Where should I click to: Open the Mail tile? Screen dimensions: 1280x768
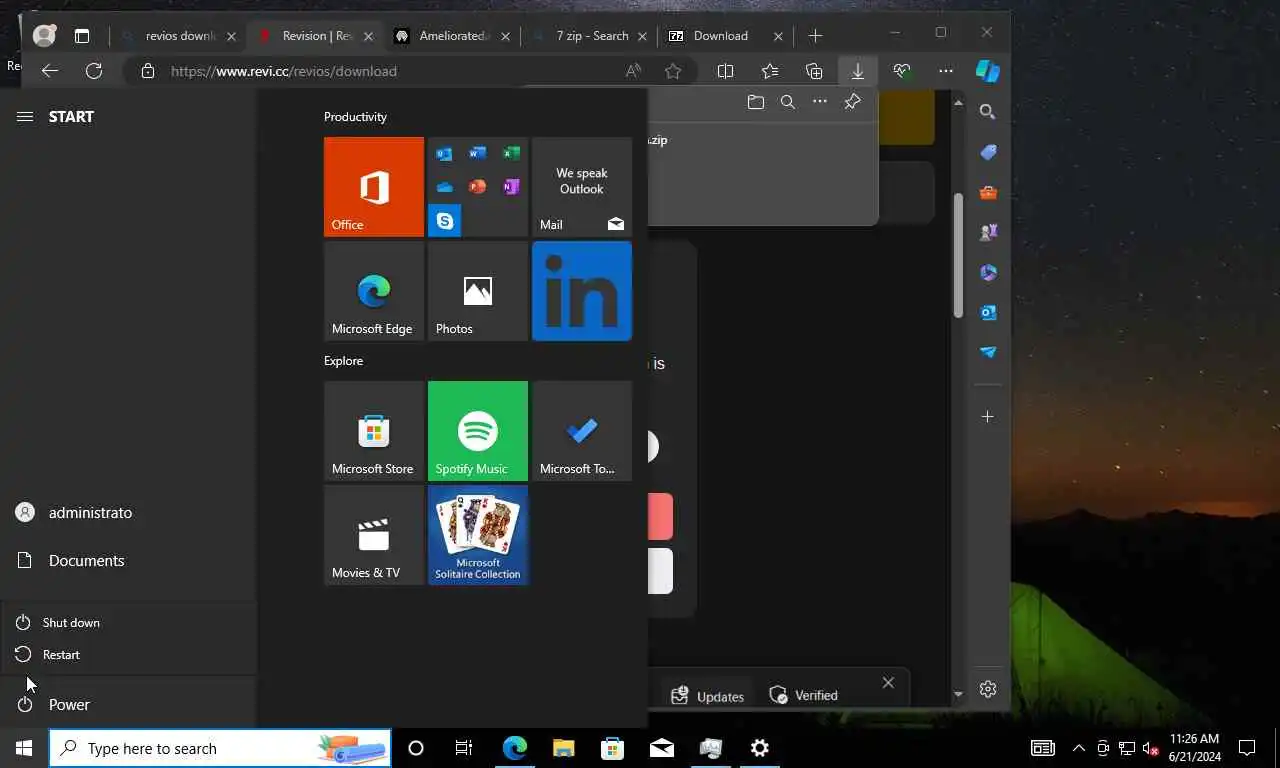pos(582,187)
